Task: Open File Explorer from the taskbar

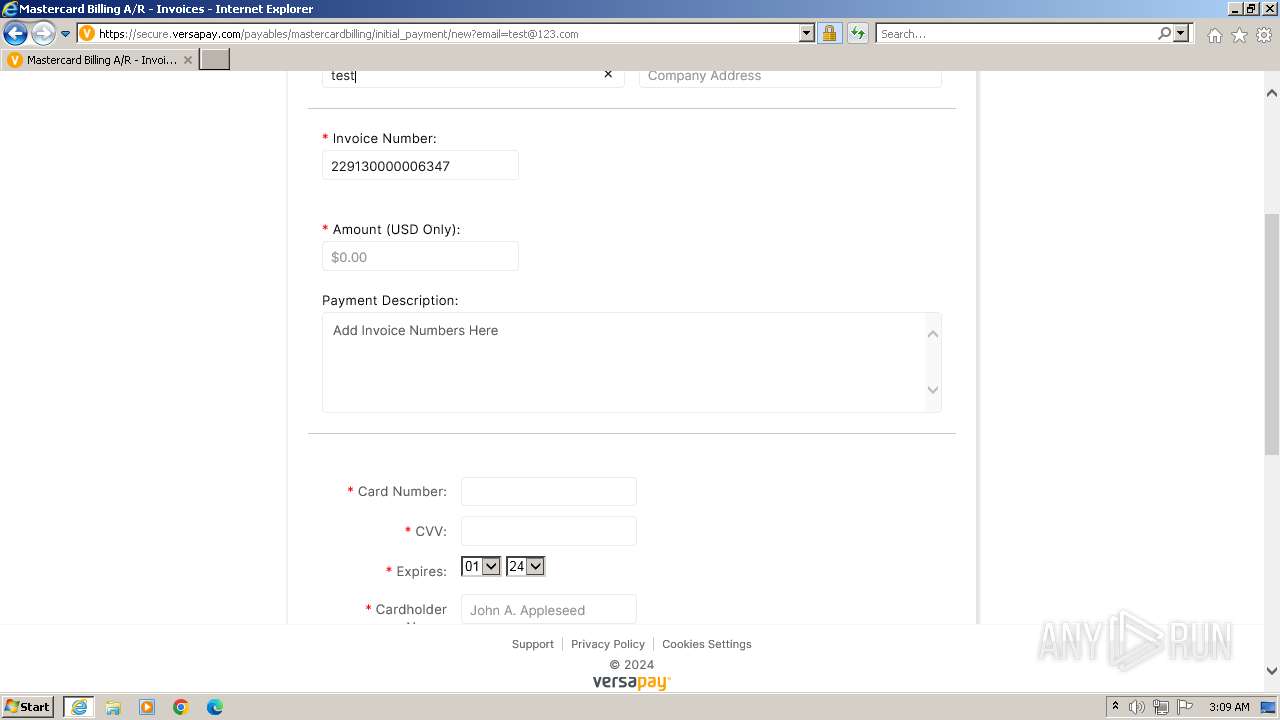Action: click(x=113, y=707)
